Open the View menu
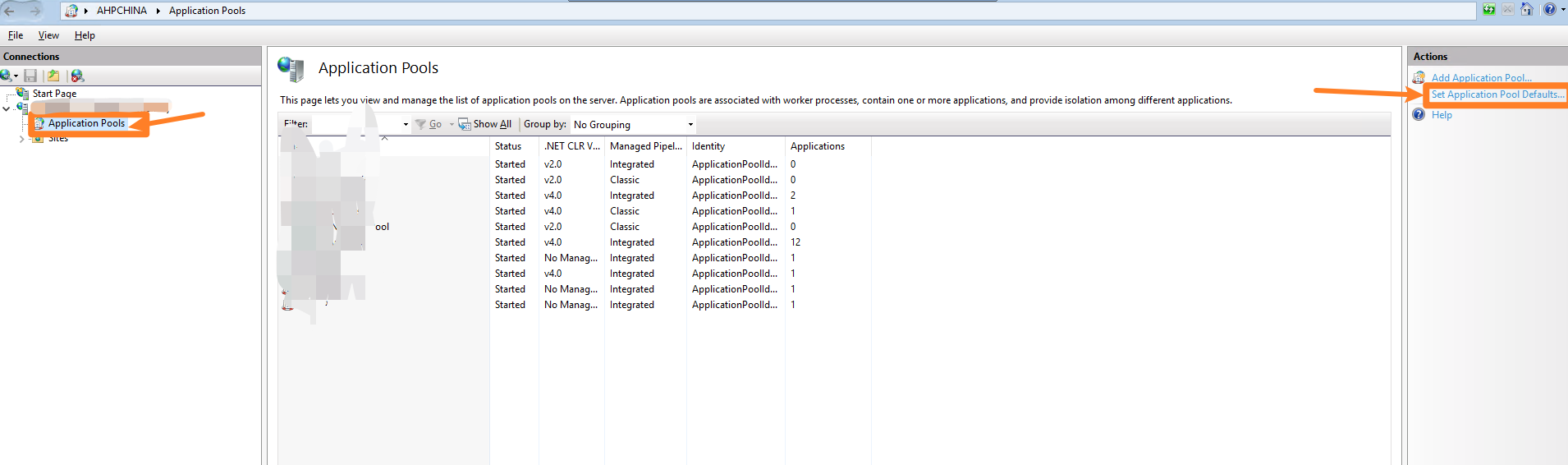The width and height of the screenshot is (1568, 465). click(x=48, y=35)
